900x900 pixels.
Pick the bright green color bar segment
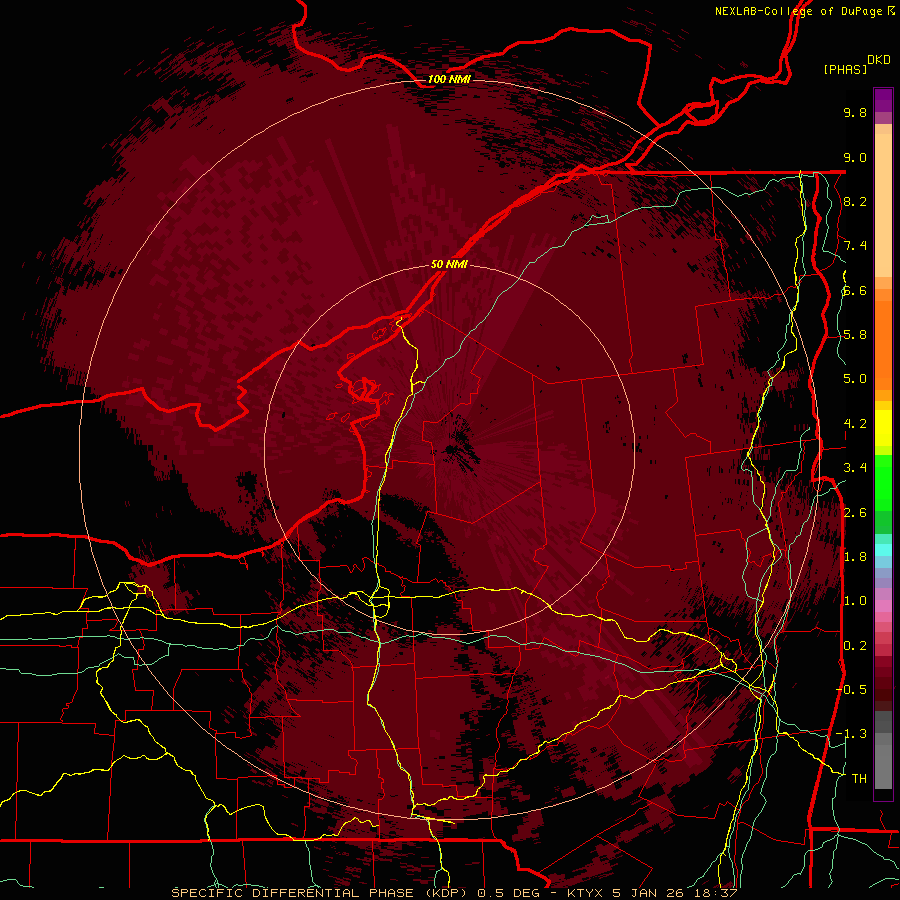pos(883,482)
